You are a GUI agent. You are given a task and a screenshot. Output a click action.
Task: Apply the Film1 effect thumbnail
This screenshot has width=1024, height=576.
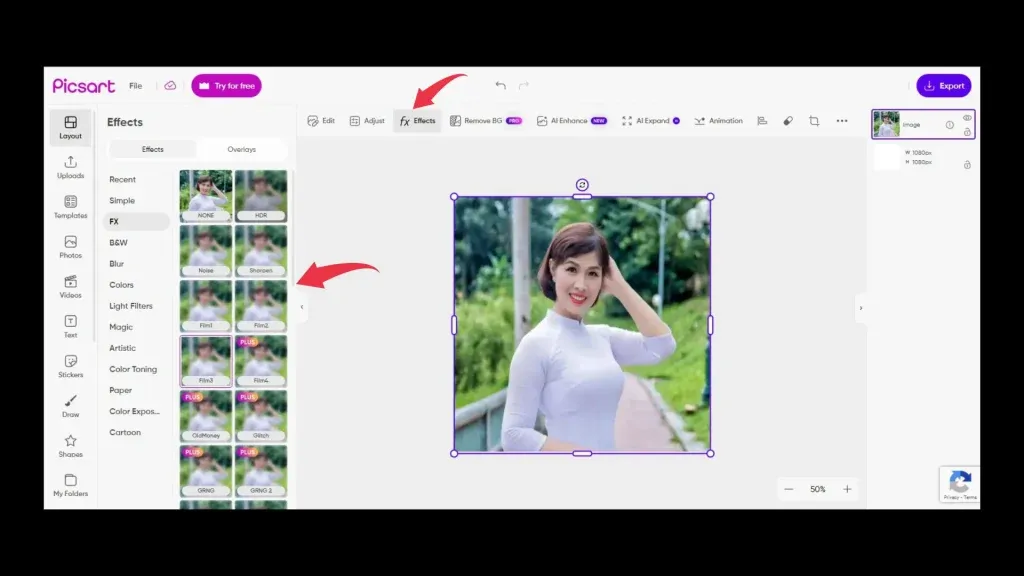pos(206,306)
